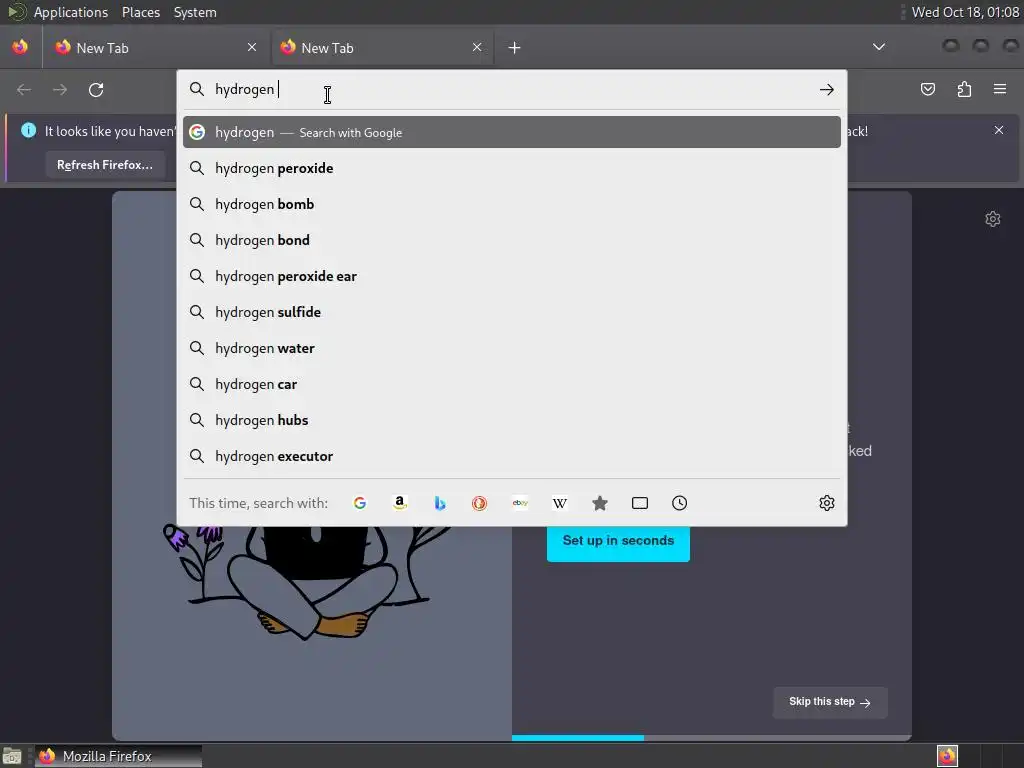Open Firefox View pinned icon
Image resolution: width=1024 pixels, height=768 pixels.
20,47
